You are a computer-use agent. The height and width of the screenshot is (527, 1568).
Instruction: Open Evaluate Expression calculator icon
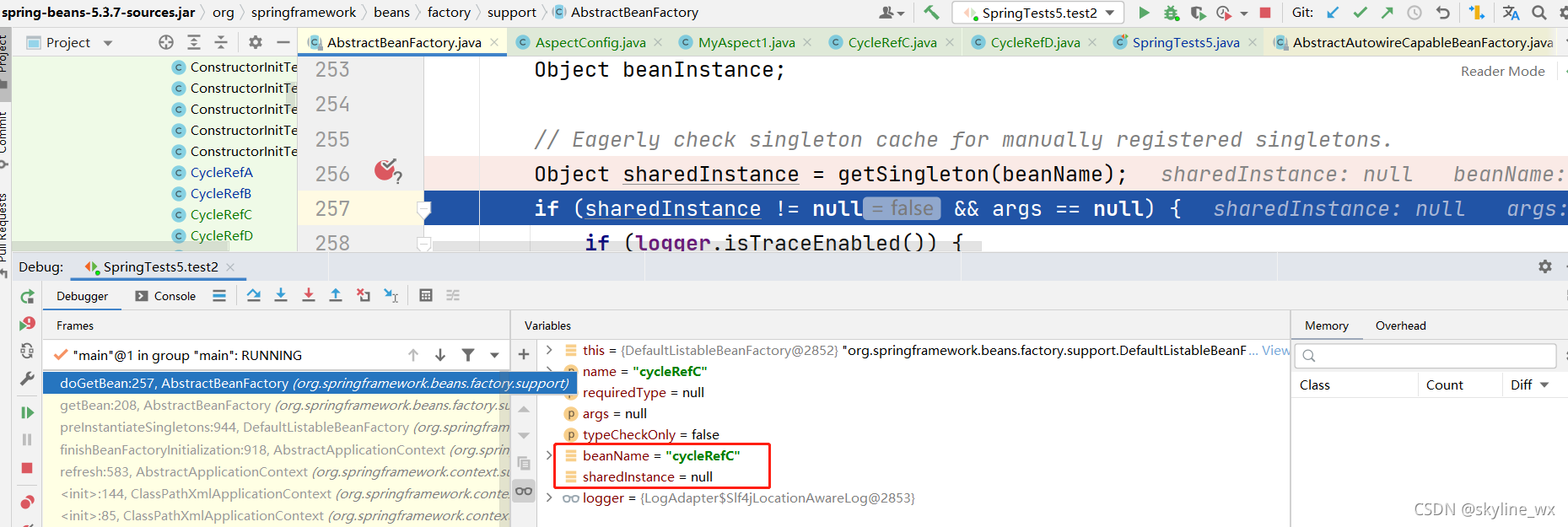(x=426, y=295)
